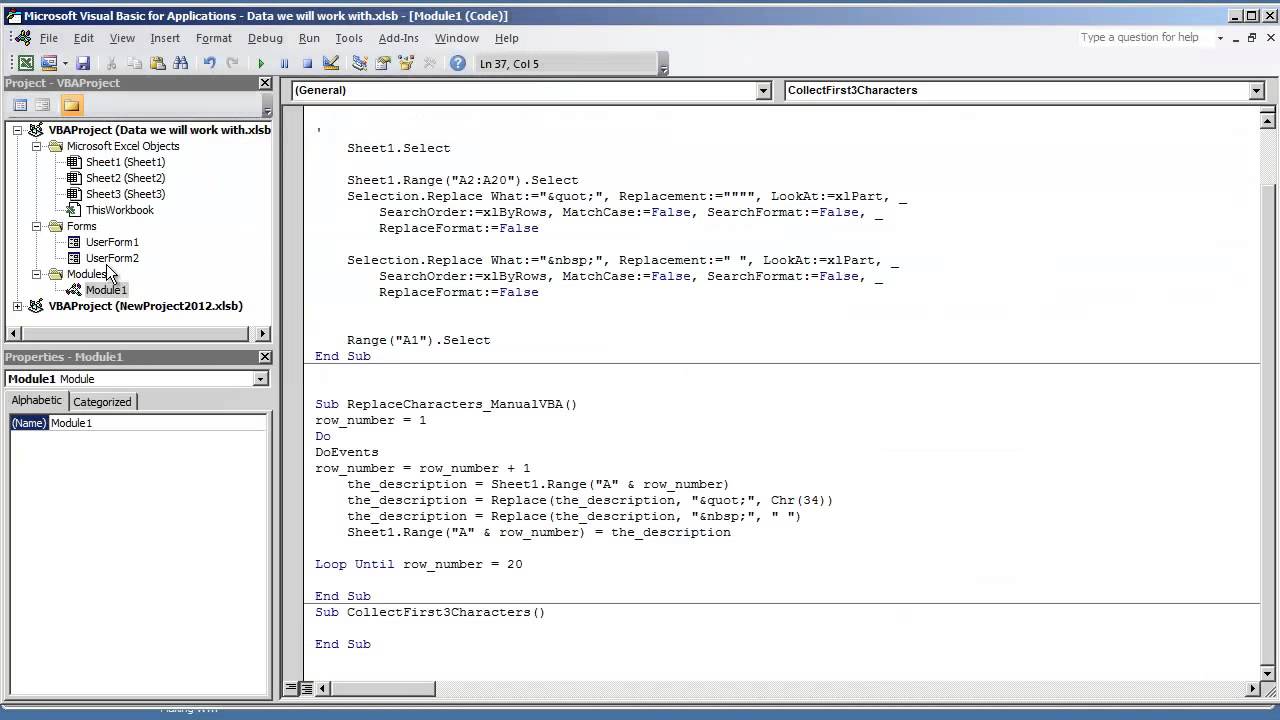This screenshot has width=1280, height=720.
Task: Switch to the Alphabetic properties tab
Action: [37, 400]
